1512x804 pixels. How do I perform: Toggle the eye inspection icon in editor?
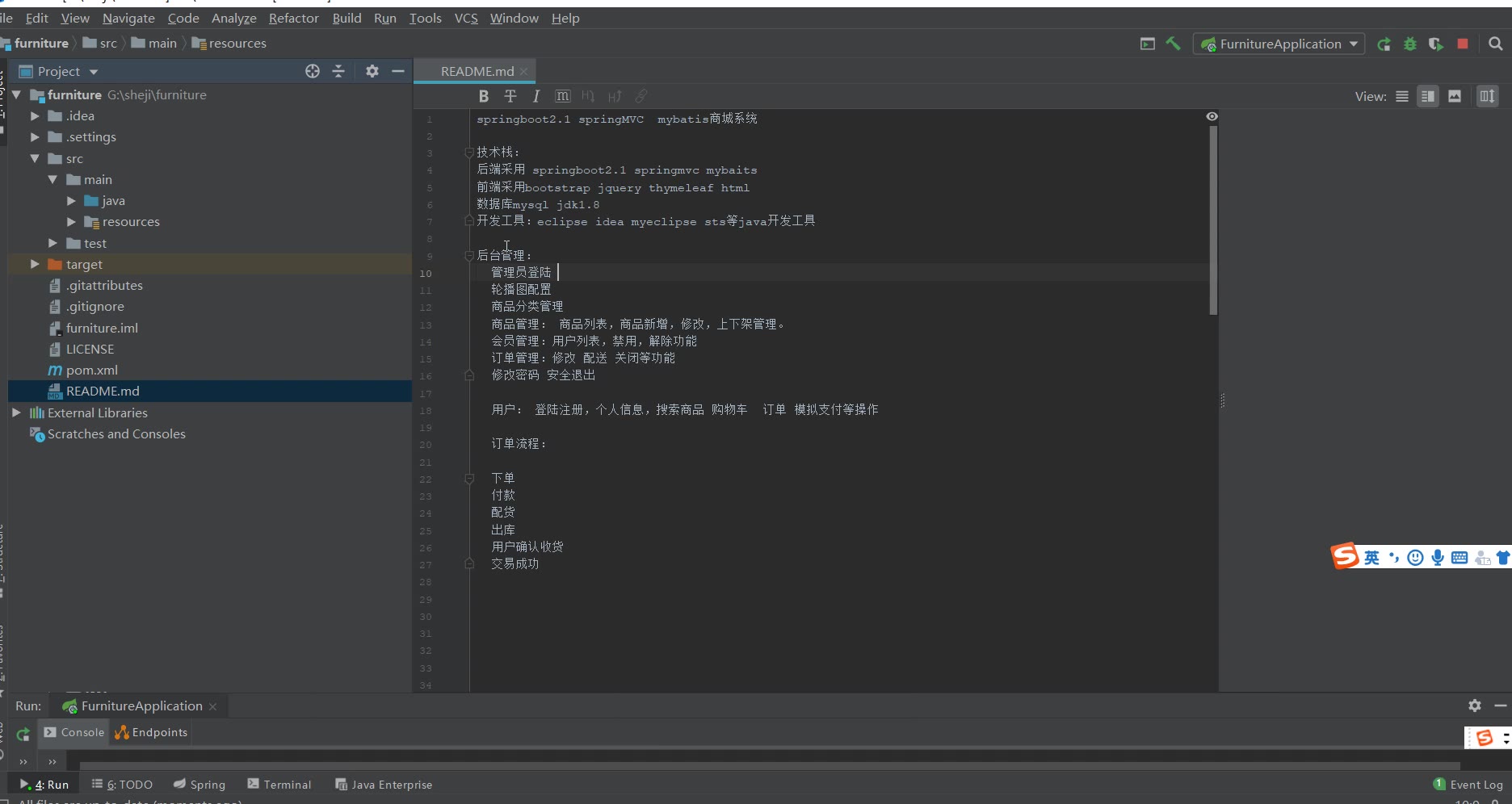[1212, 116]
